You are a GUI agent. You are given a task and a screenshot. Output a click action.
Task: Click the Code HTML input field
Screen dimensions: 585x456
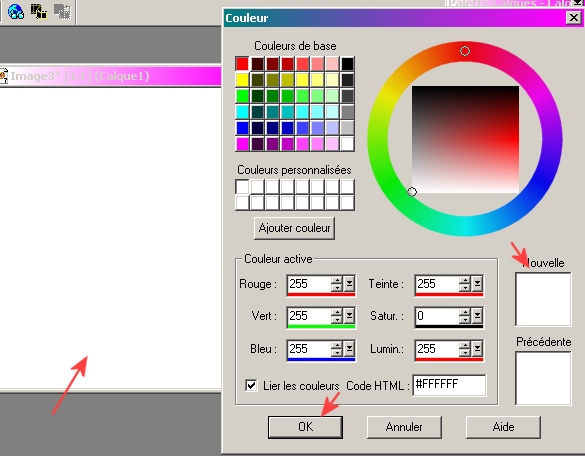(449, 384)
